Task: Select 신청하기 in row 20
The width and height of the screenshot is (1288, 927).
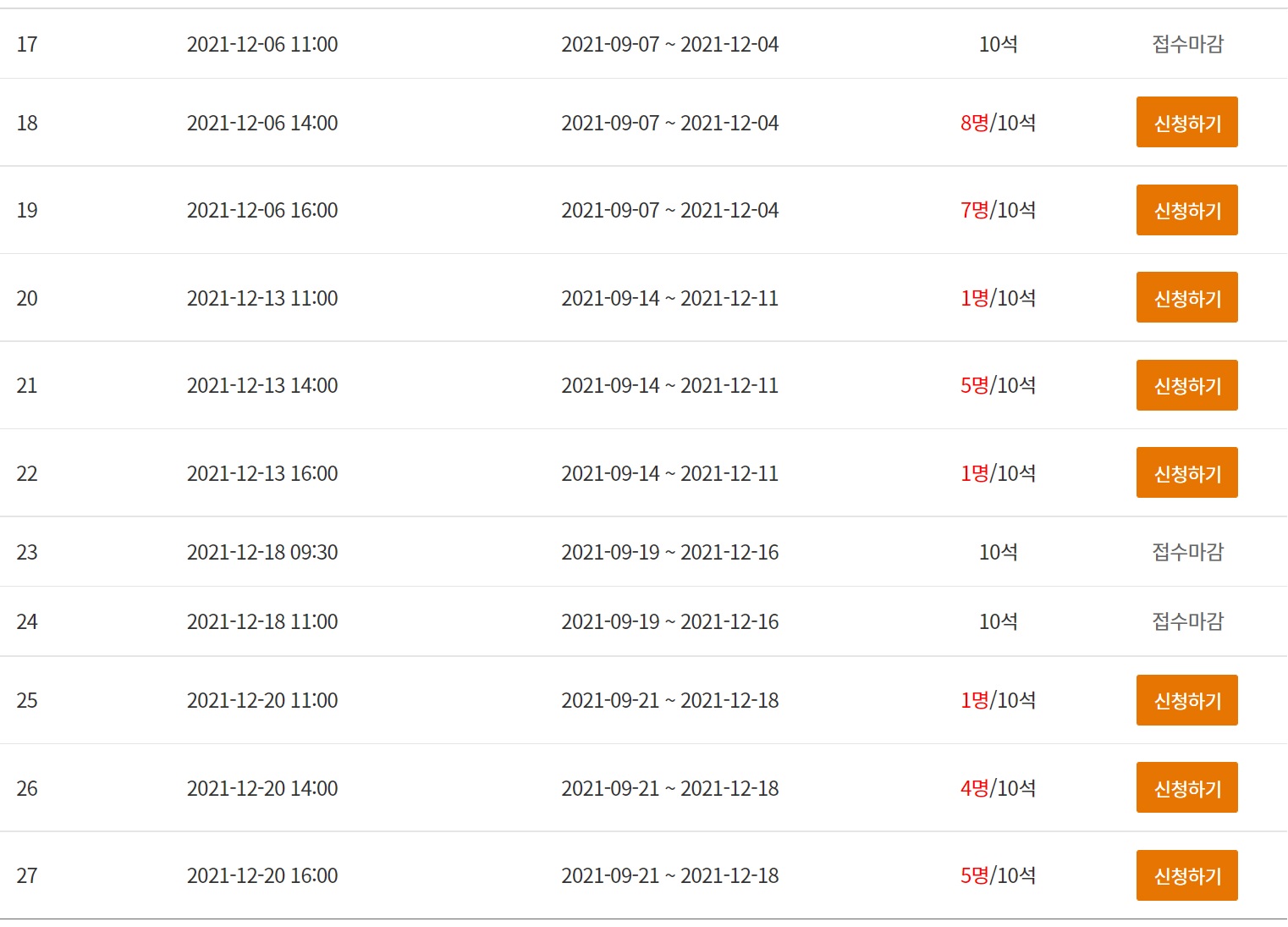Action: tap(1186, 298)
